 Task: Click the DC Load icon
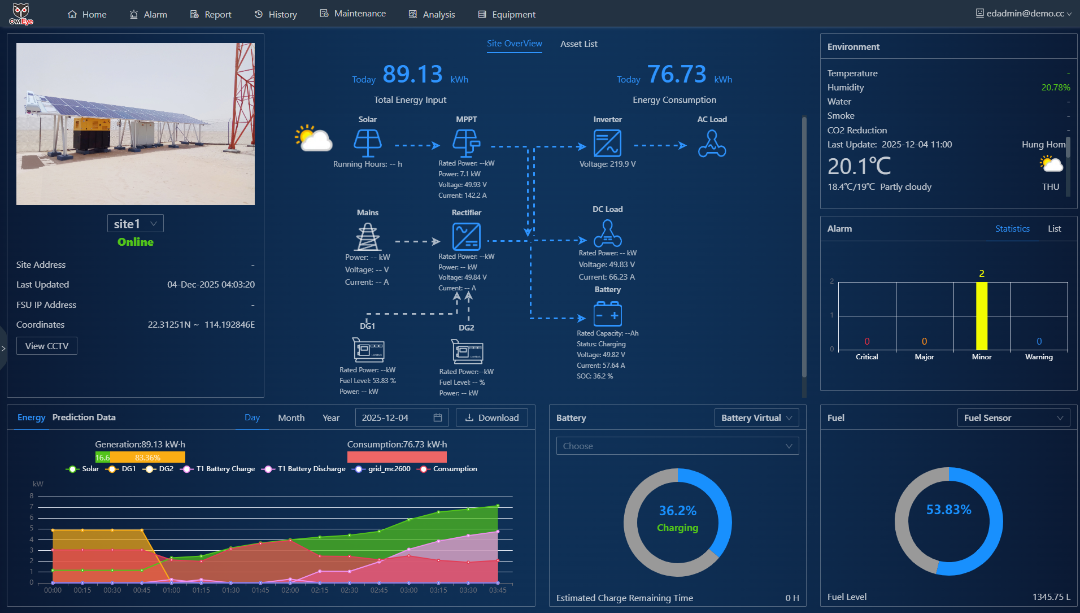(x=608, y=233)
